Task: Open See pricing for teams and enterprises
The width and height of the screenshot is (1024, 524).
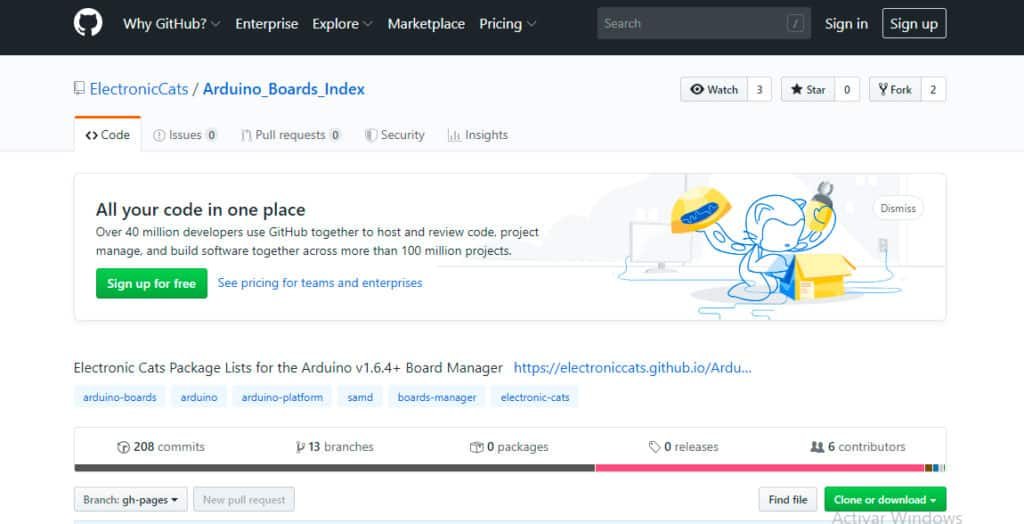Action: 320,283
